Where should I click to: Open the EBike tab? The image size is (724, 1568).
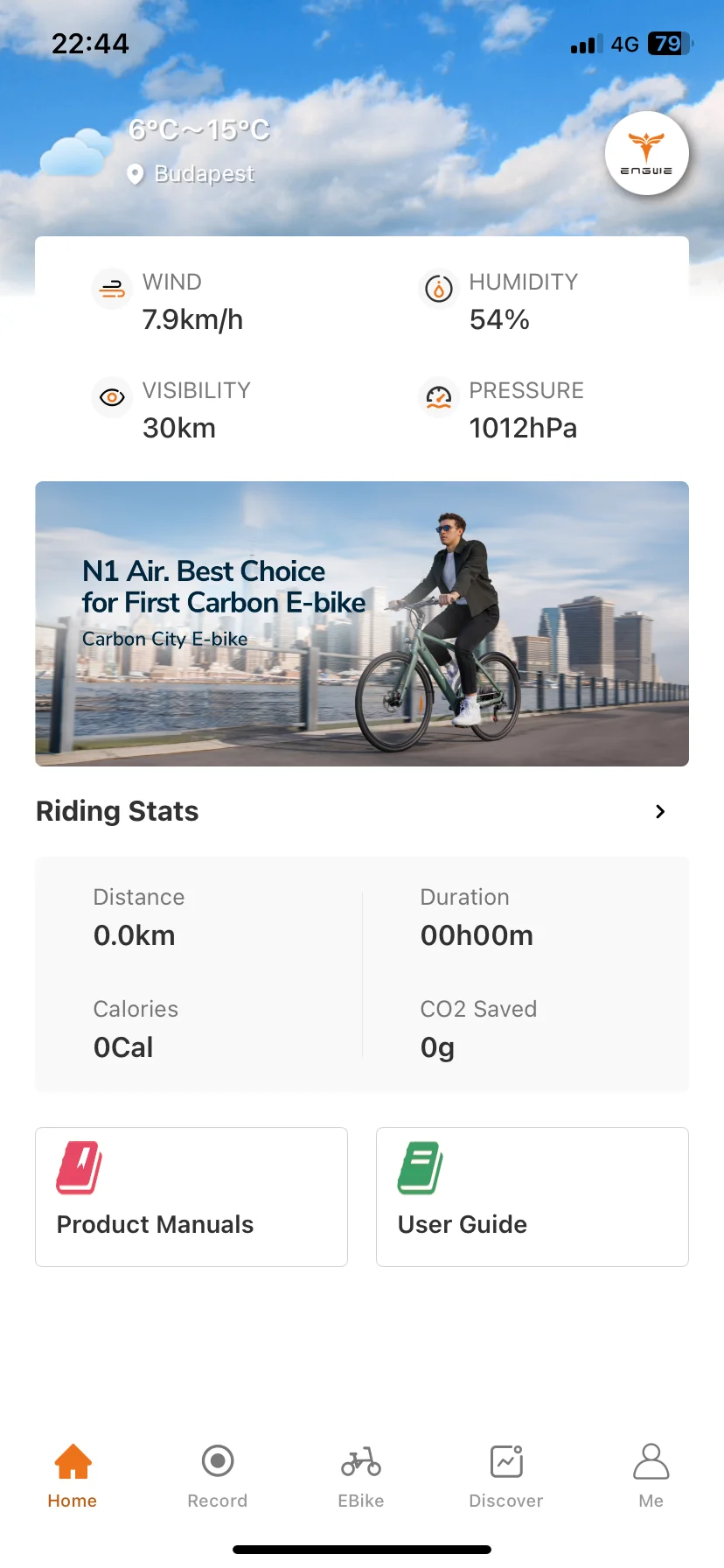coord(361,1475)
